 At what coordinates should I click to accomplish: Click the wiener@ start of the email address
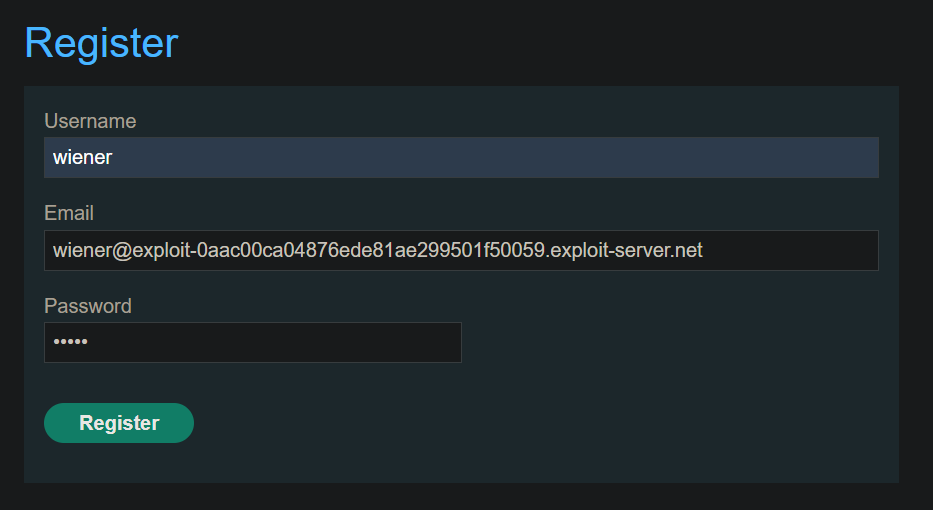click(x=92, y=251)
